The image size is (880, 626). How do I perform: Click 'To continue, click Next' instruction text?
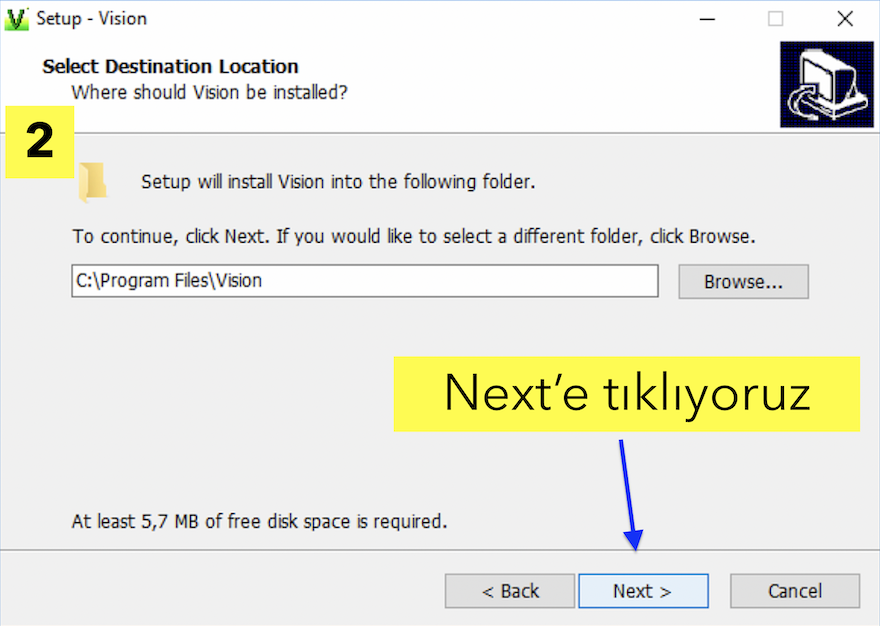tap(414, 236)
